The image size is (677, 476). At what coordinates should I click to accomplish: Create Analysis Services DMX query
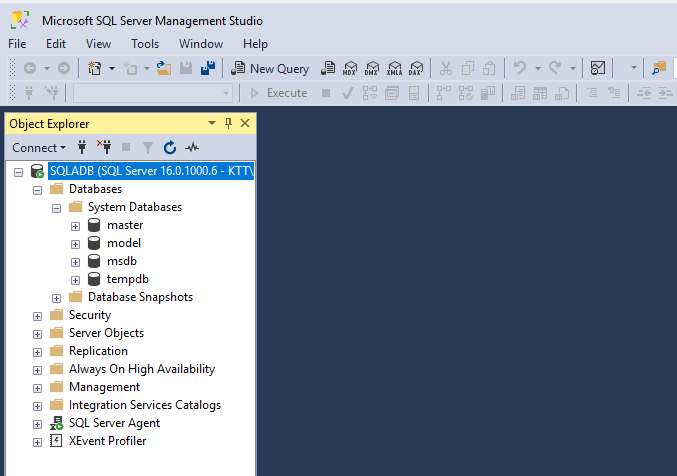point(372,68)
